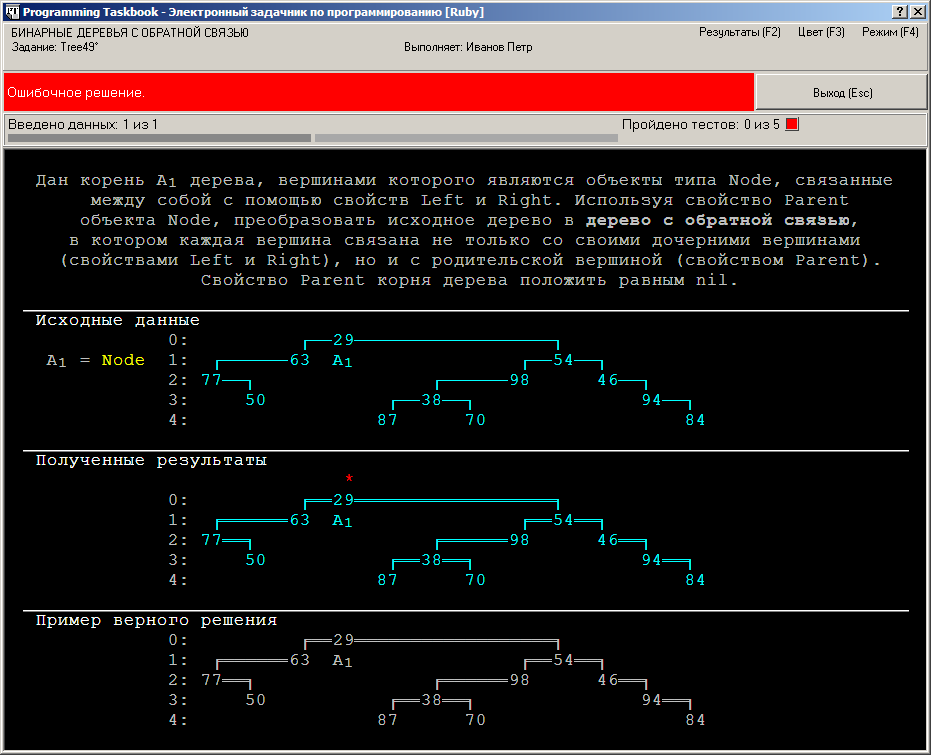Click the help question mark button
931x755 pixels.
click(x=900, y=11)
